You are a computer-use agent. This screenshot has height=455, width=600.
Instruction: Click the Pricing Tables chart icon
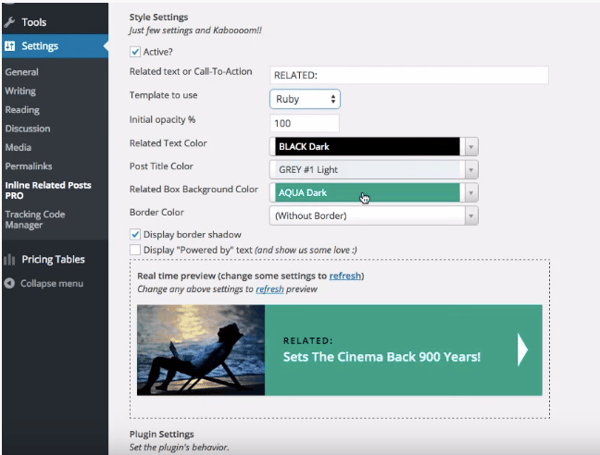[10, 260]
